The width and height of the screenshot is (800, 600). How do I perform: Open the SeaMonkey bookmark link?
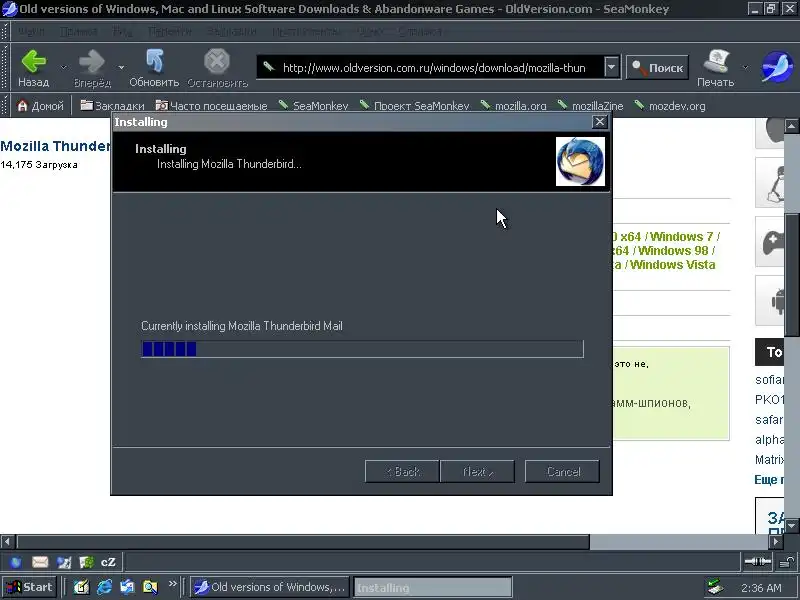pos(314,106)
